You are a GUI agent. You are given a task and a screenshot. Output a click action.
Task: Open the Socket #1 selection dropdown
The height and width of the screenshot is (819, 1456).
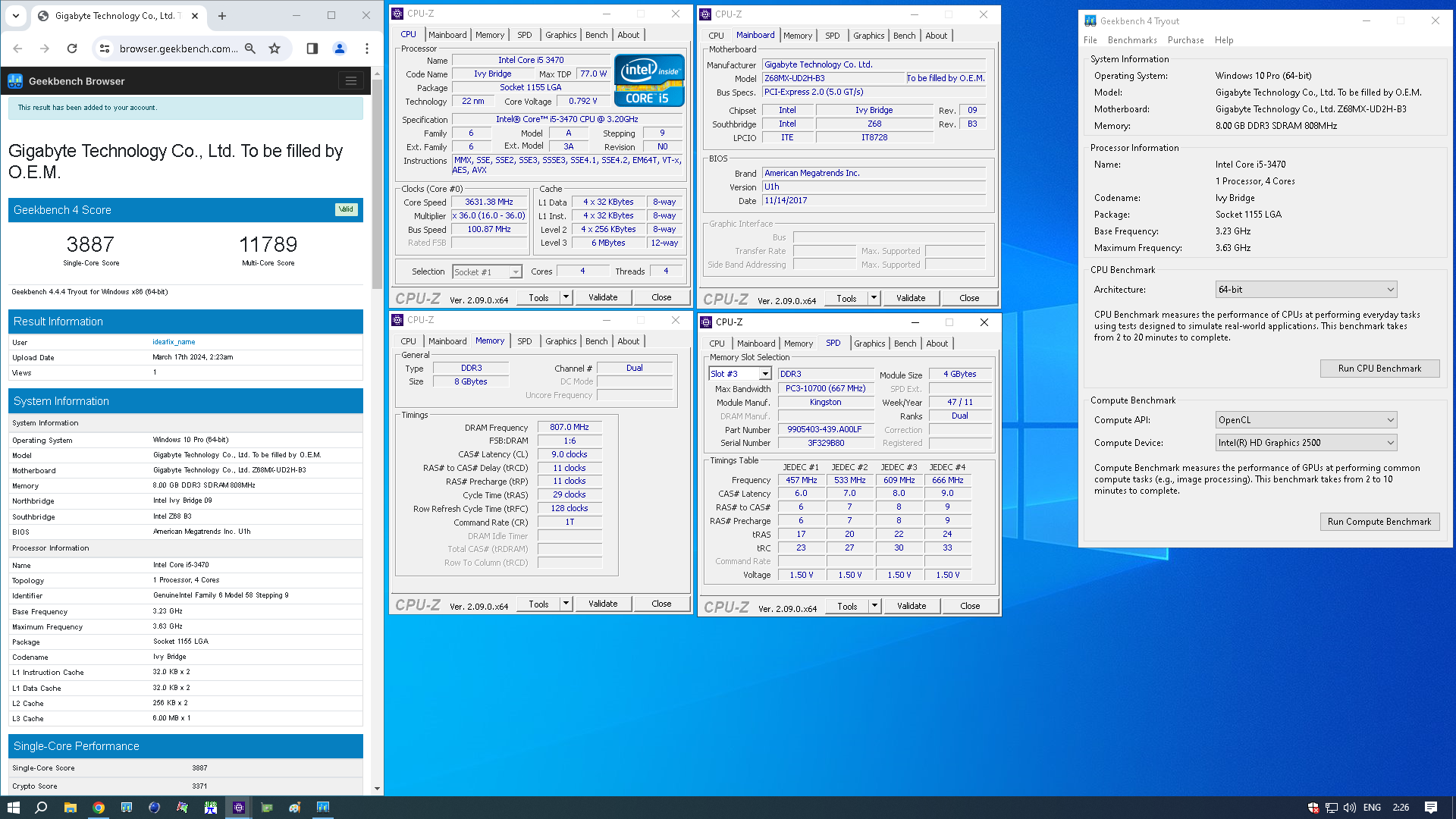487,271
